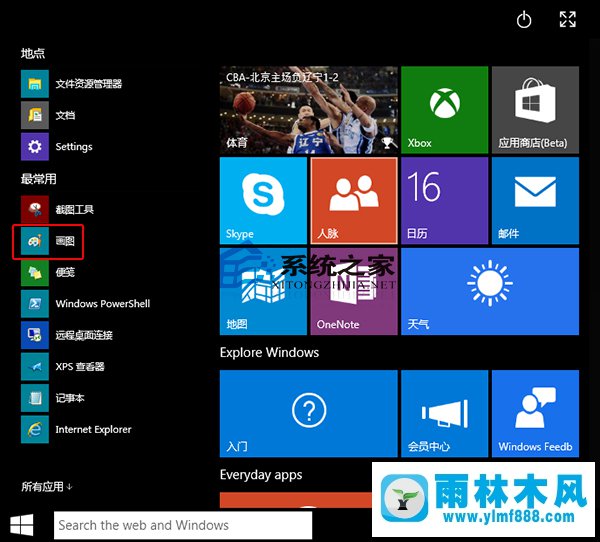Open the 天气 weather tile
The image size is (600, 542).
coord(490,291)
